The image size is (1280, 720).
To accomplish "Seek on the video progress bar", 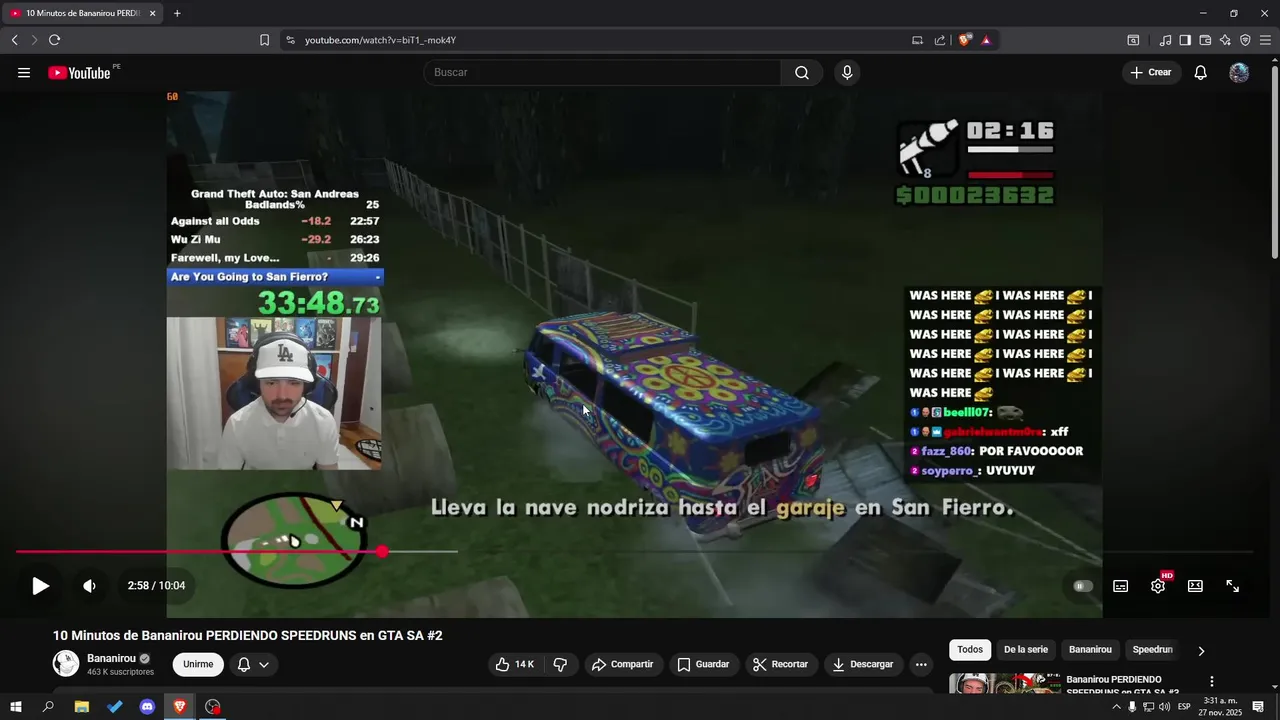I will point(634,552).
